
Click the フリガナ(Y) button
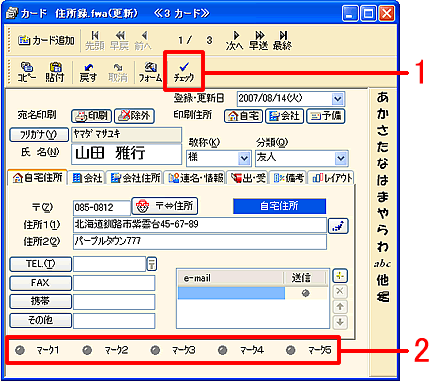click(x=39, y=134)
